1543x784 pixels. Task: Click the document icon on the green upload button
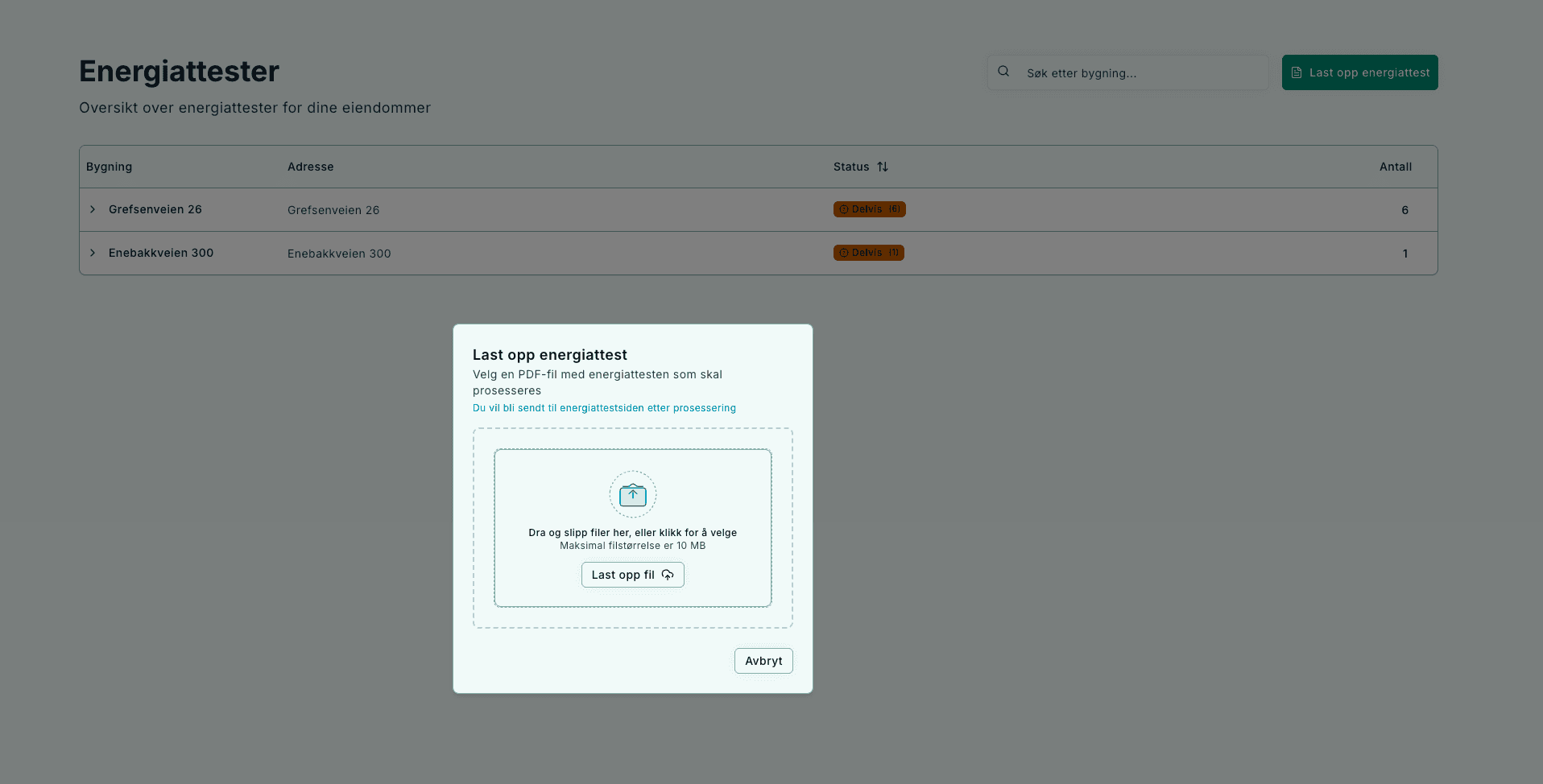1296,72
